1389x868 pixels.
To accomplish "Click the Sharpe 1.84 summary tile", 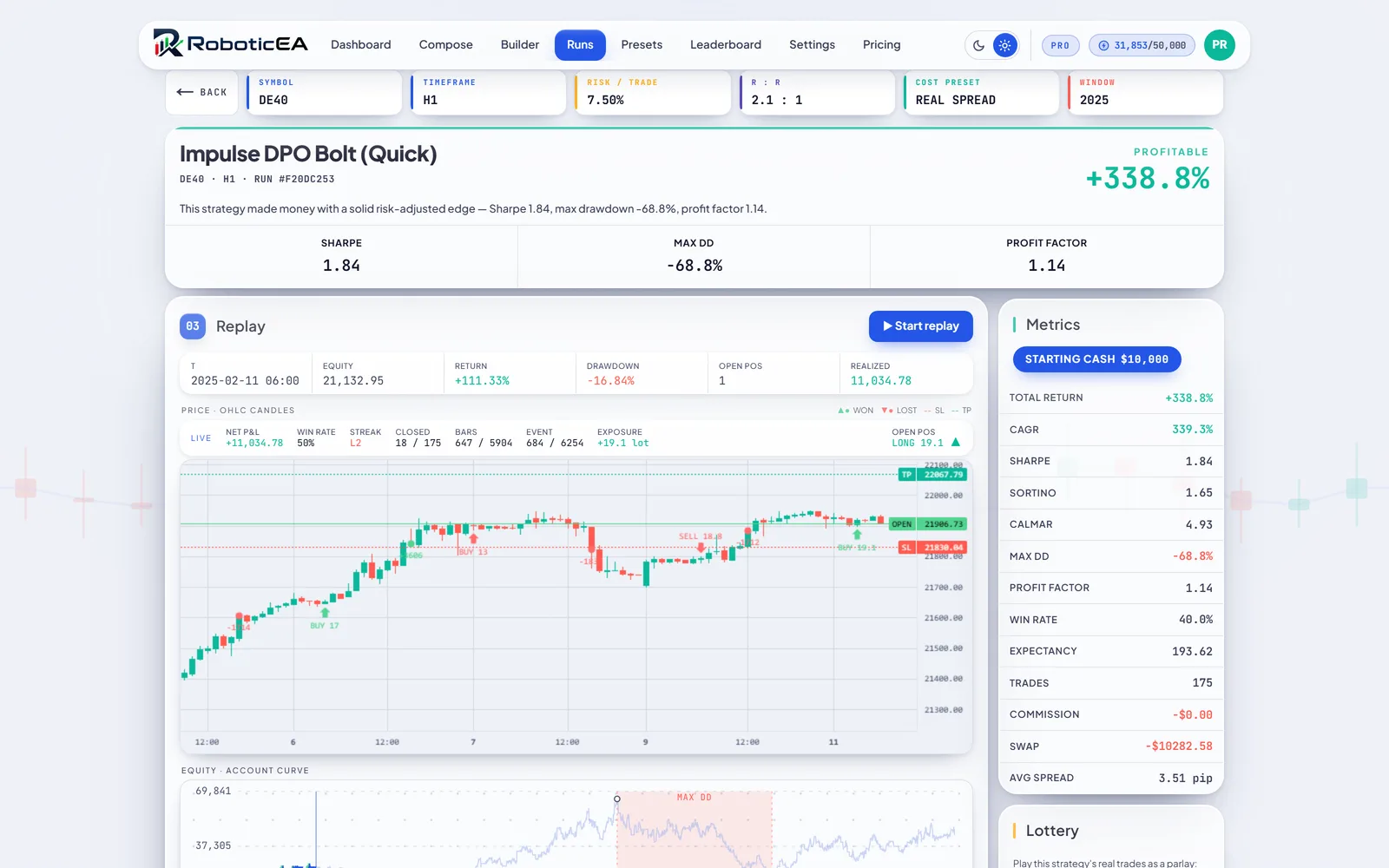I will [x=341, y=256].
